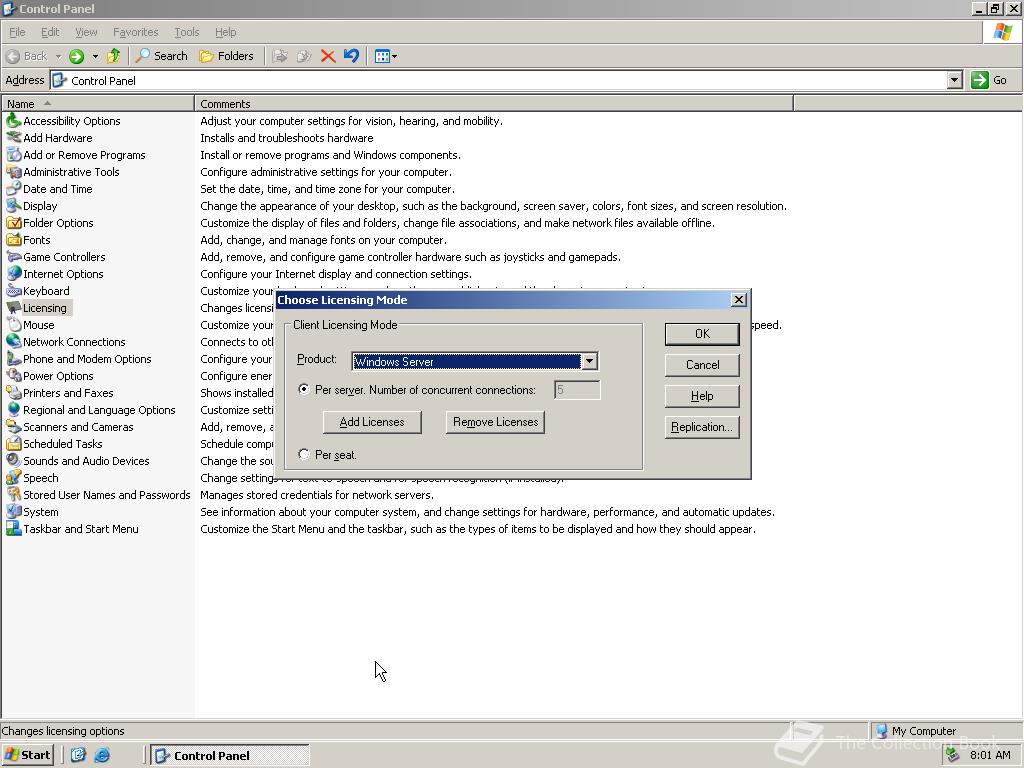Open the Edit menu
This screenshot has height=768, width=1024.
(x=50, y=32)
